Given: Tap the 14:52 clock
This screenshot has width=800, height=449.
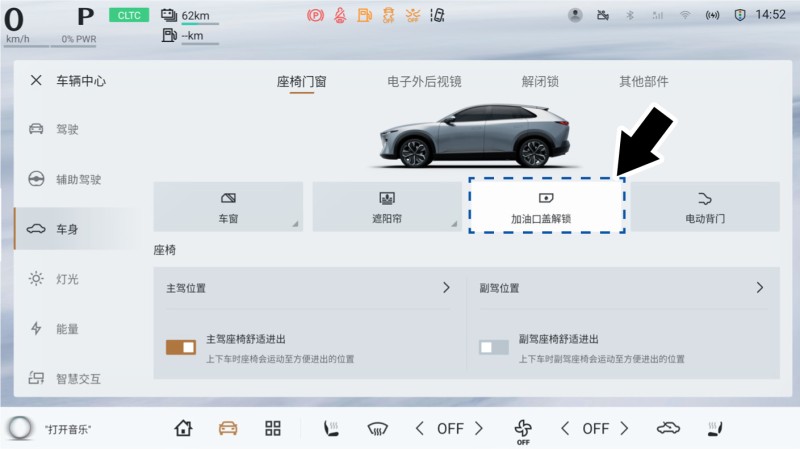Looking at the screenshot, I should (x=770, y=14).
